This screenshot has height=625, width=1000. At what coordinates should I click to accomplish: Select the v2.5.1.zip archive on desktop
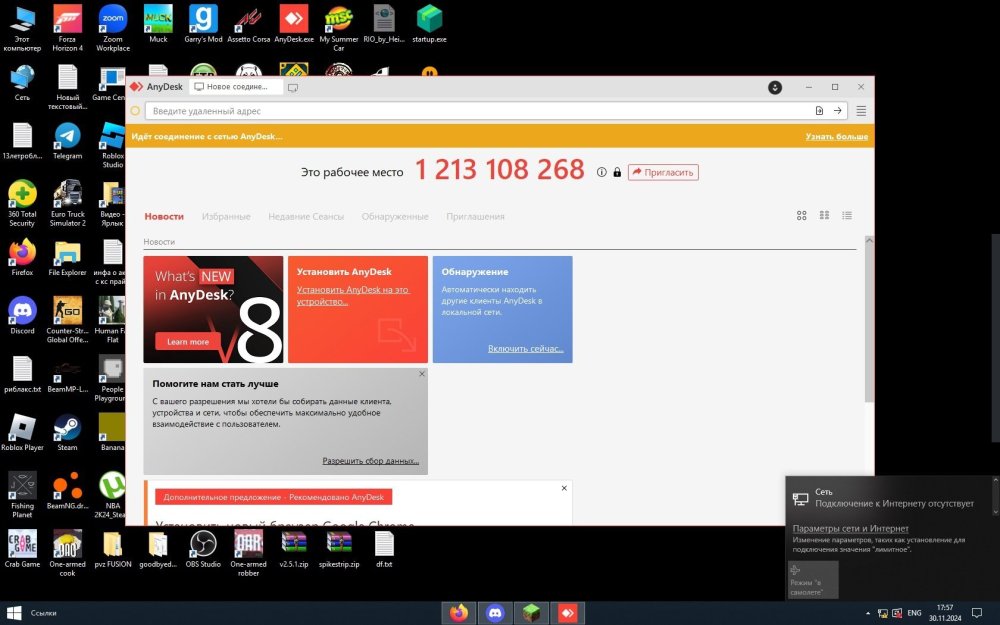point(294,549)
